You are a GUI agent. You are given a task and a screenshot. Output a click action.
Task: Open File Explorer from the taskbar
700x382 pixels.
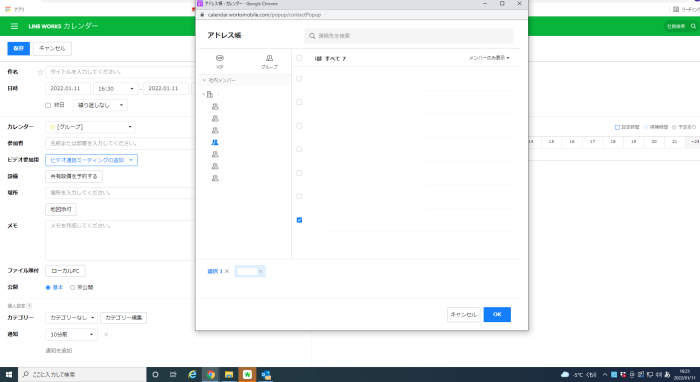(x=229, y=374)
